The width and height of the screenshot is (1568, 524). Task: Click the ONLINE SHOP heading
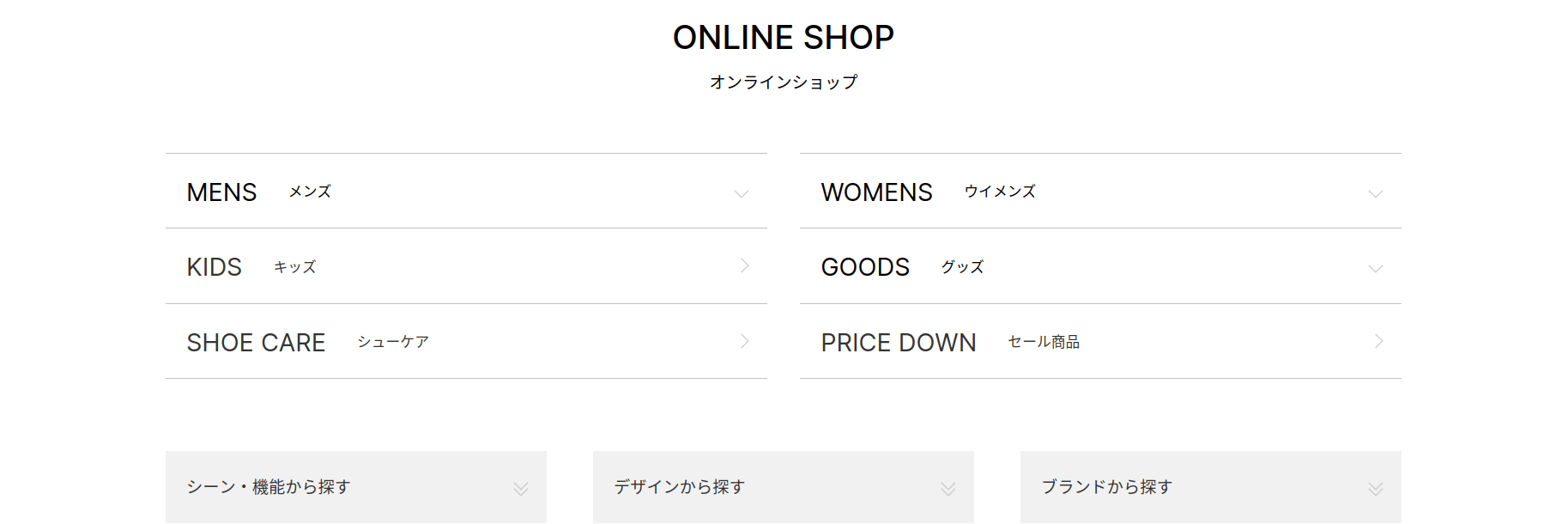[783, 38]
